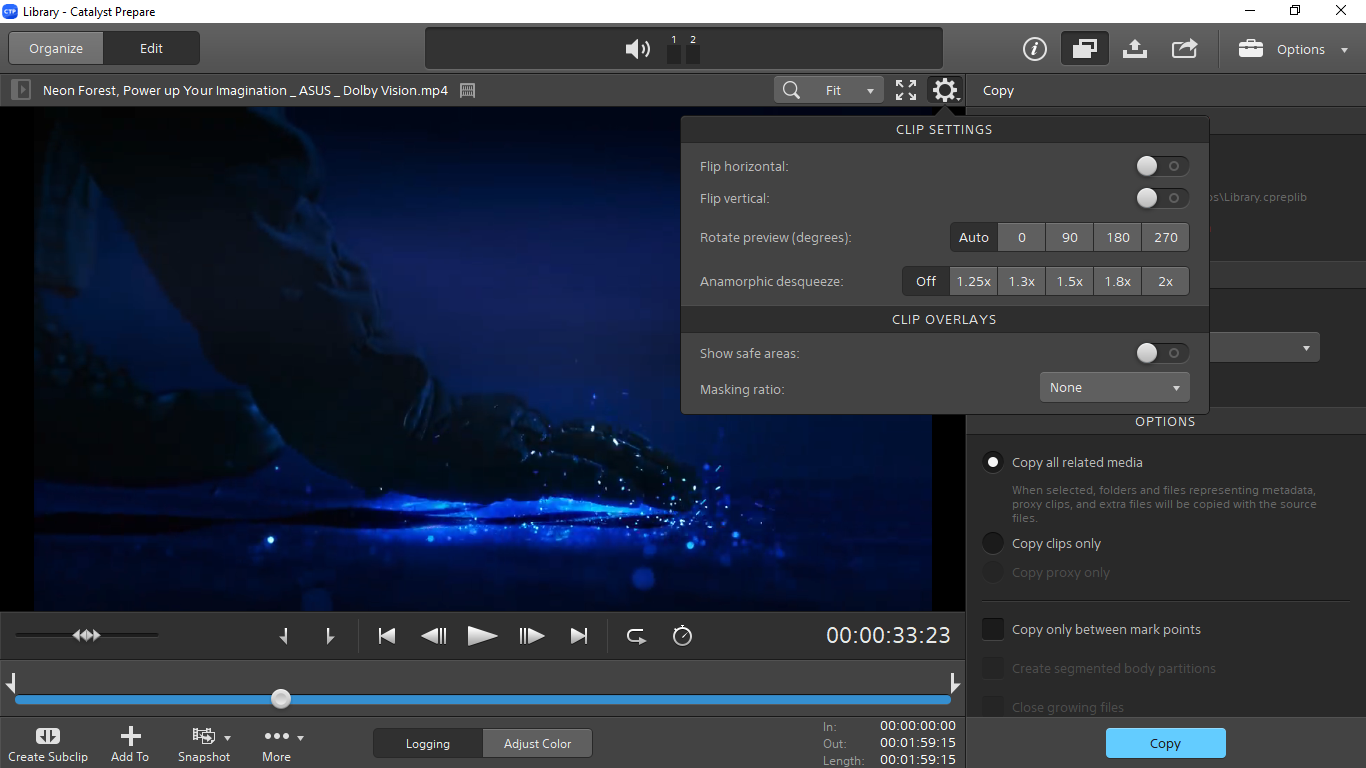Check Copy only between mark points
The width and height of the screenshot is (1366, 768).
(993, 629)
